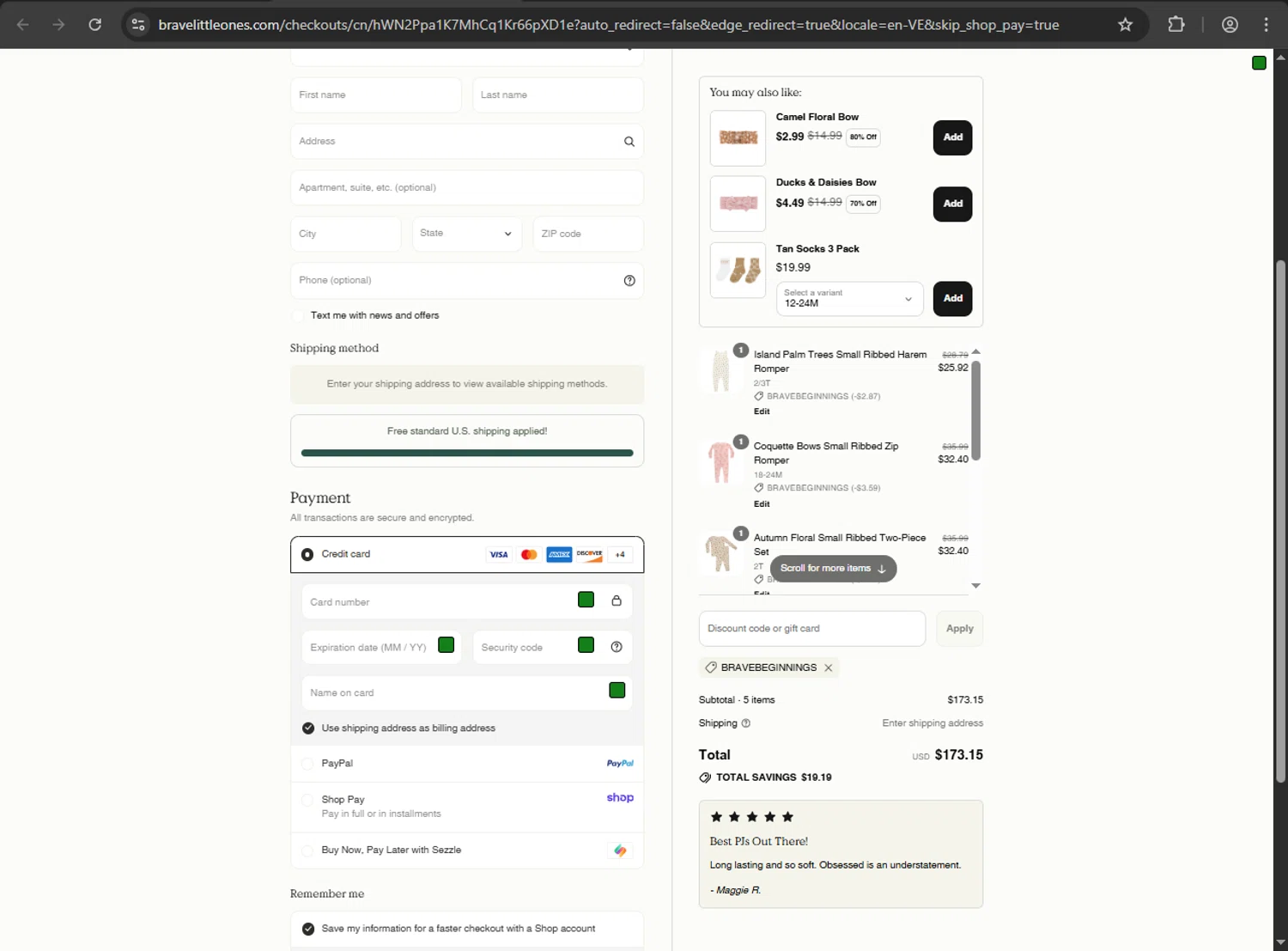1288x951 pixels.
Task: Click Sezzle logo icon
Action: [x=620, y=850]
